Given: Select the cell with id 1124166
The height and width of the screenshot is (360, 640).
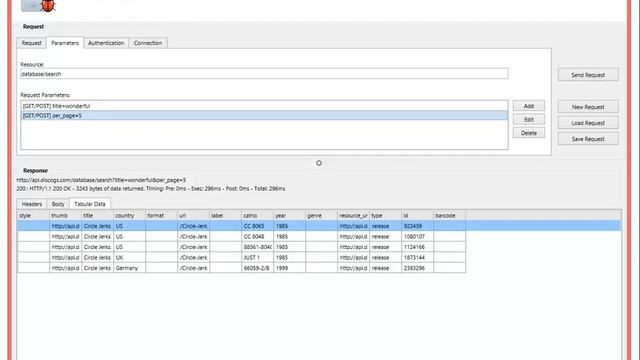Looking at the screenshot, I should (x=417, y=247).
